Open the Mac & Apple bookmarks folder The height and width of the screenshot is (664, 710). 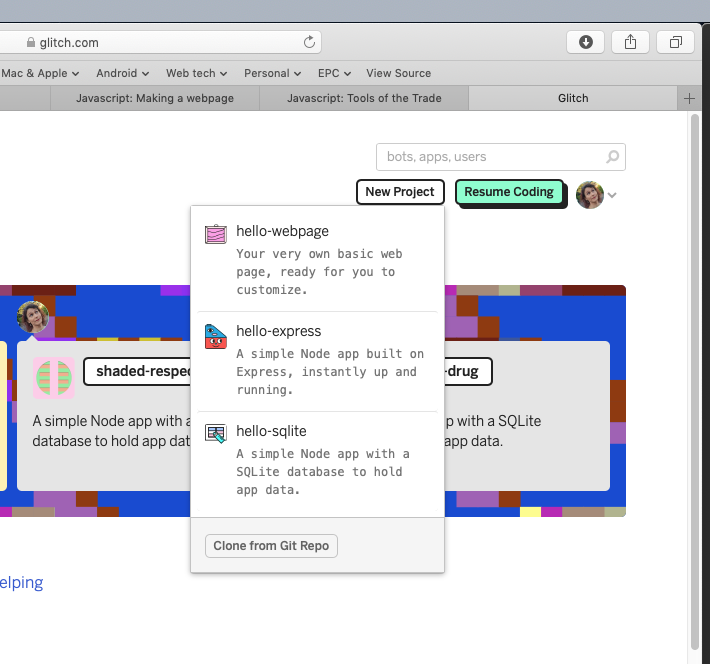(40, 73)
